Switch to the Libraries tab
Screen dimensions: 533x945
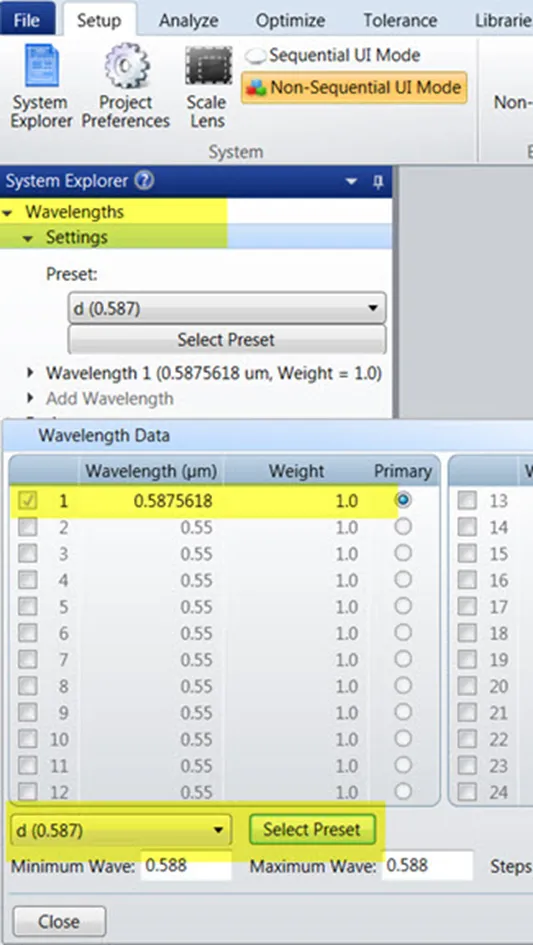coord(504,20)
